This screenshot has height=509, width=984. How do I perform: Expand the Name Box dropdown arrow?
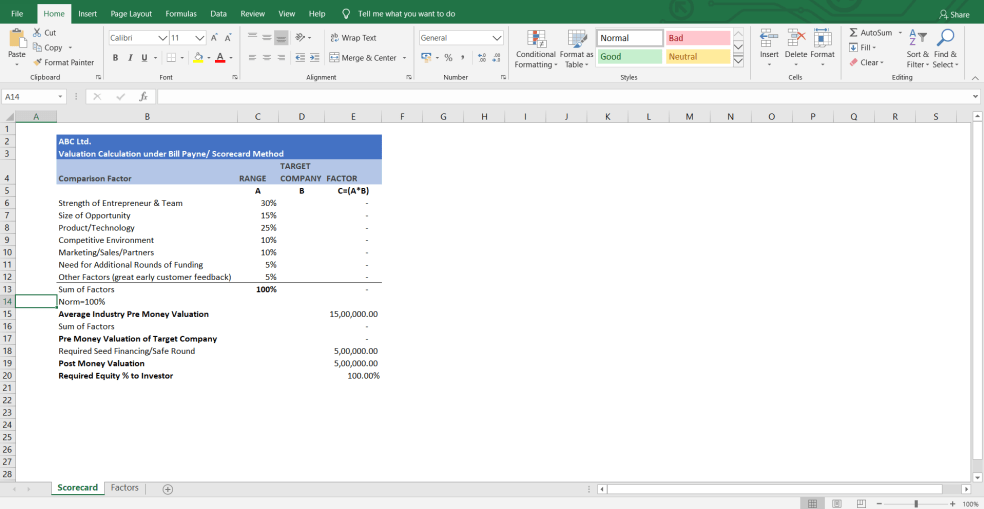[x=61, y=97]
